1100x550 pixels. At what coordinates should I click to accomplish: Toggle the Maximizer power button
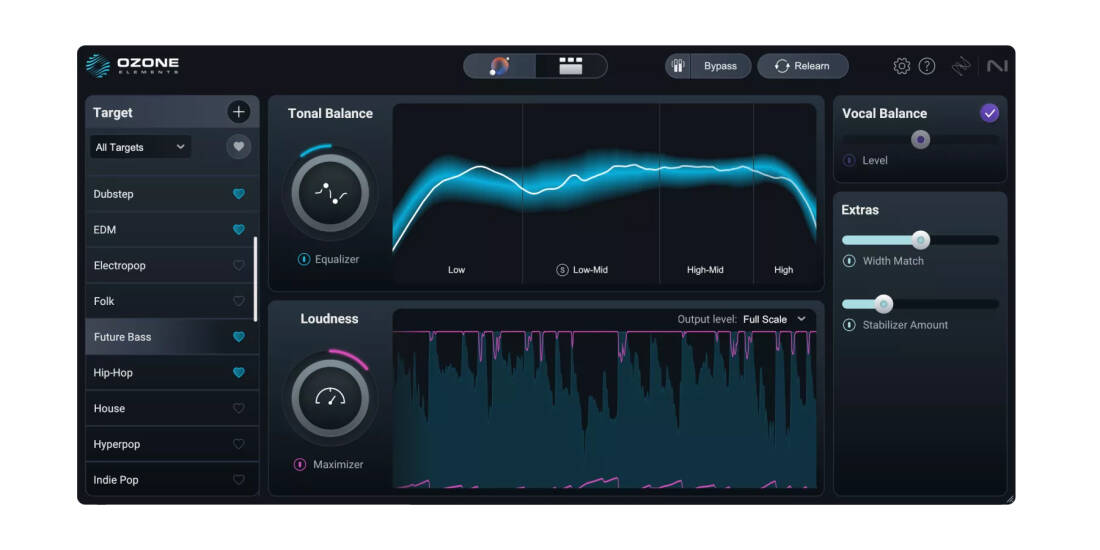tap(300, 465)
